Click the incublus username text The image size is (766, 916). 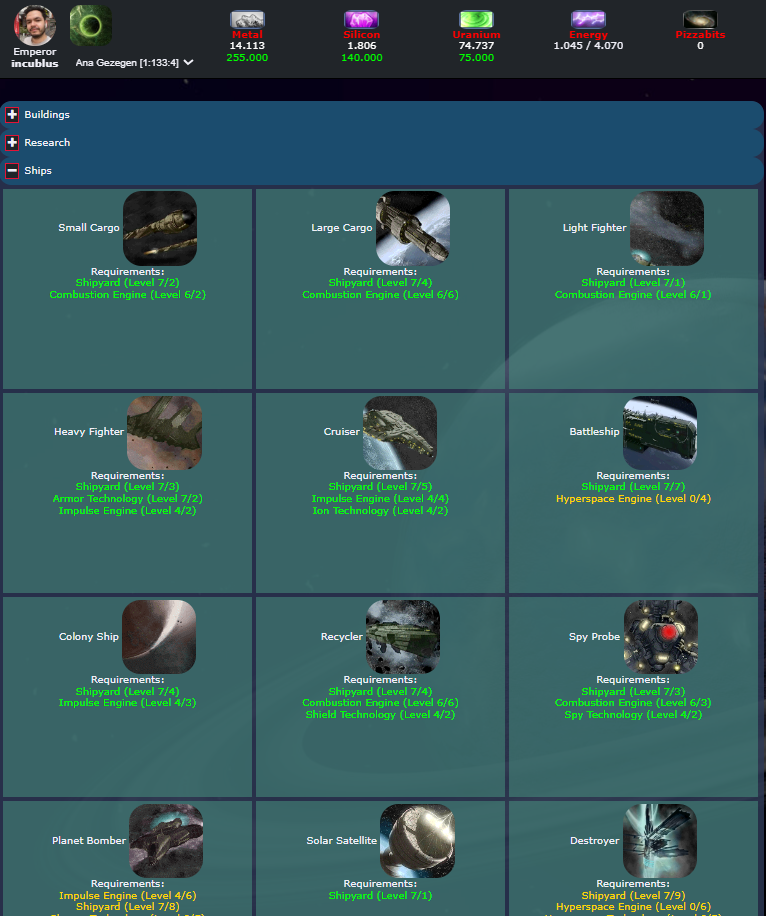(x=34, y=64)
